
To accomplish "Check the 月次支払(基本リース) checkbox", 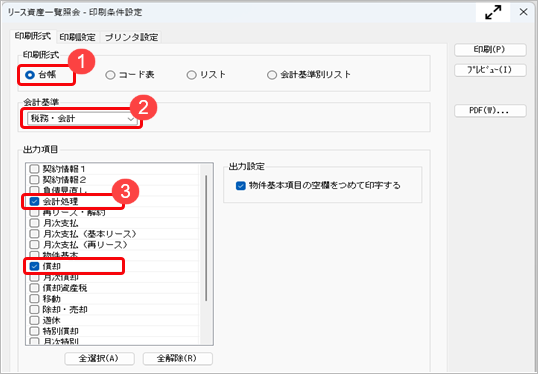I will tap(34, 234).
